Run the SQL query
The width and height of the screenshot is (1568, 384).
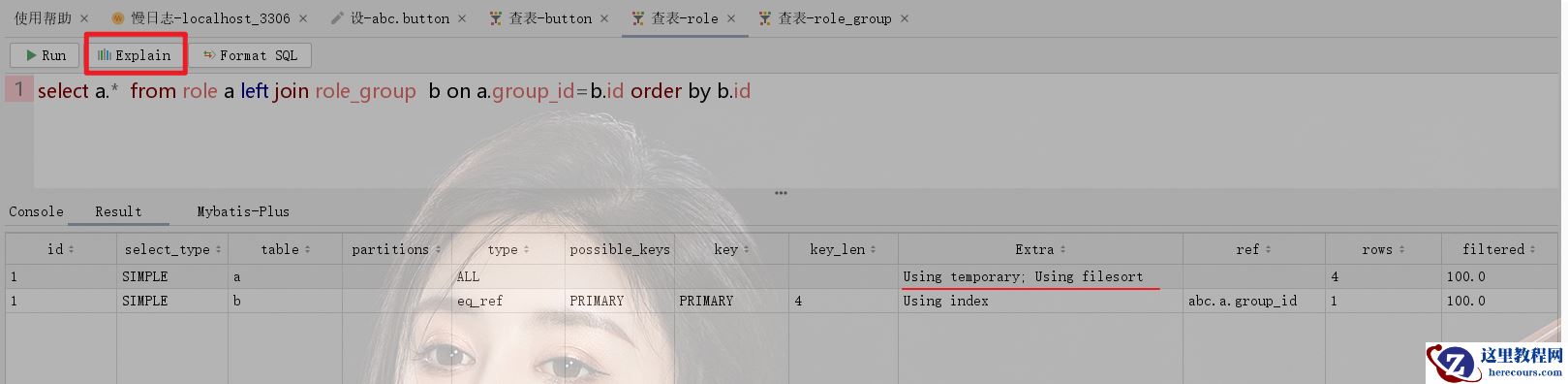(45, 55)
